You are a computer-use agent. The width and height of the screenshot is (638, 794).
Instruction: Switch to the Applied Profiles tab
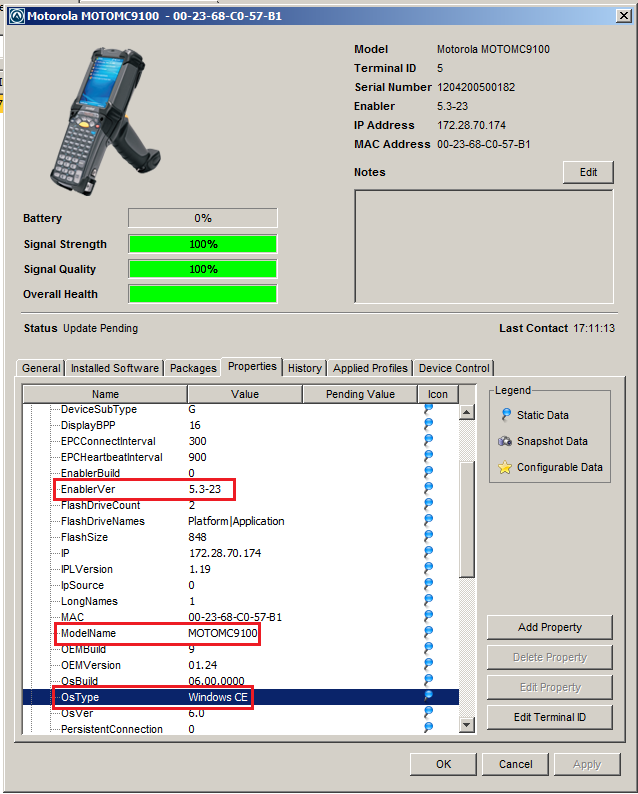pyautogui.click(x=370, y=368)
